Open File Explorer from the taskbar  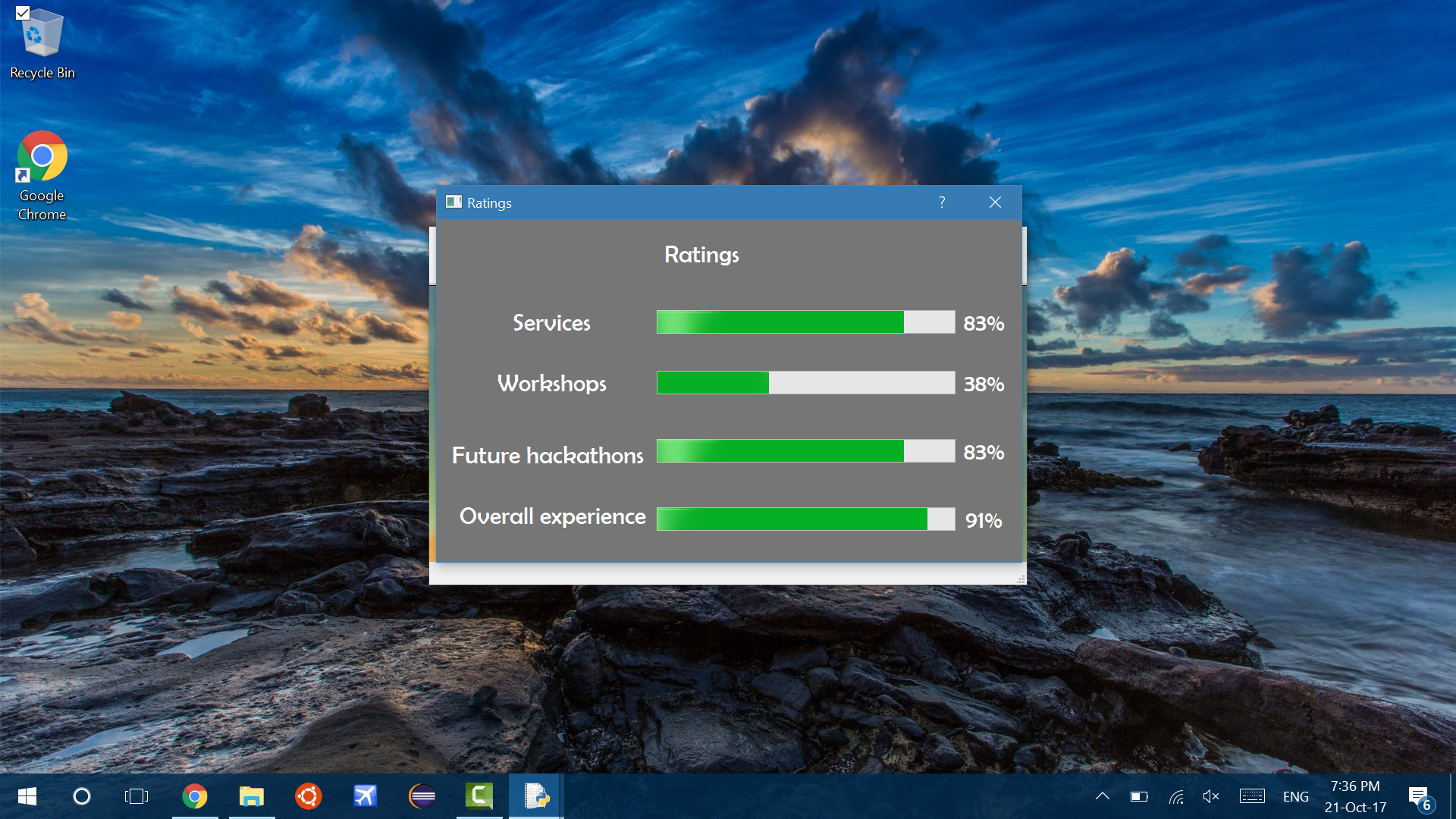(252, 796)
